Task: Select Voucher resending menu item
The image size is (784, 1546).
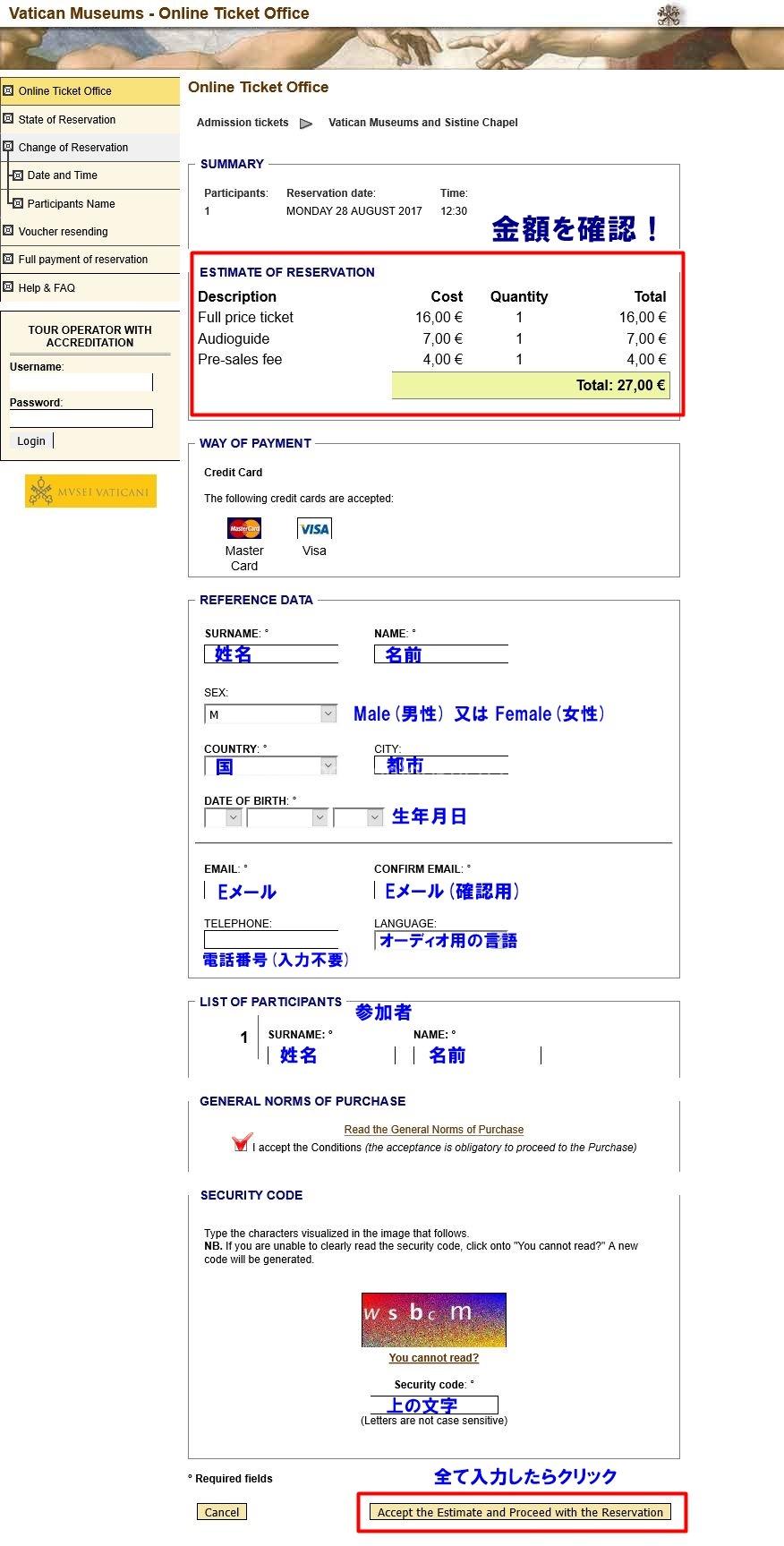Action: coord(64,232)
